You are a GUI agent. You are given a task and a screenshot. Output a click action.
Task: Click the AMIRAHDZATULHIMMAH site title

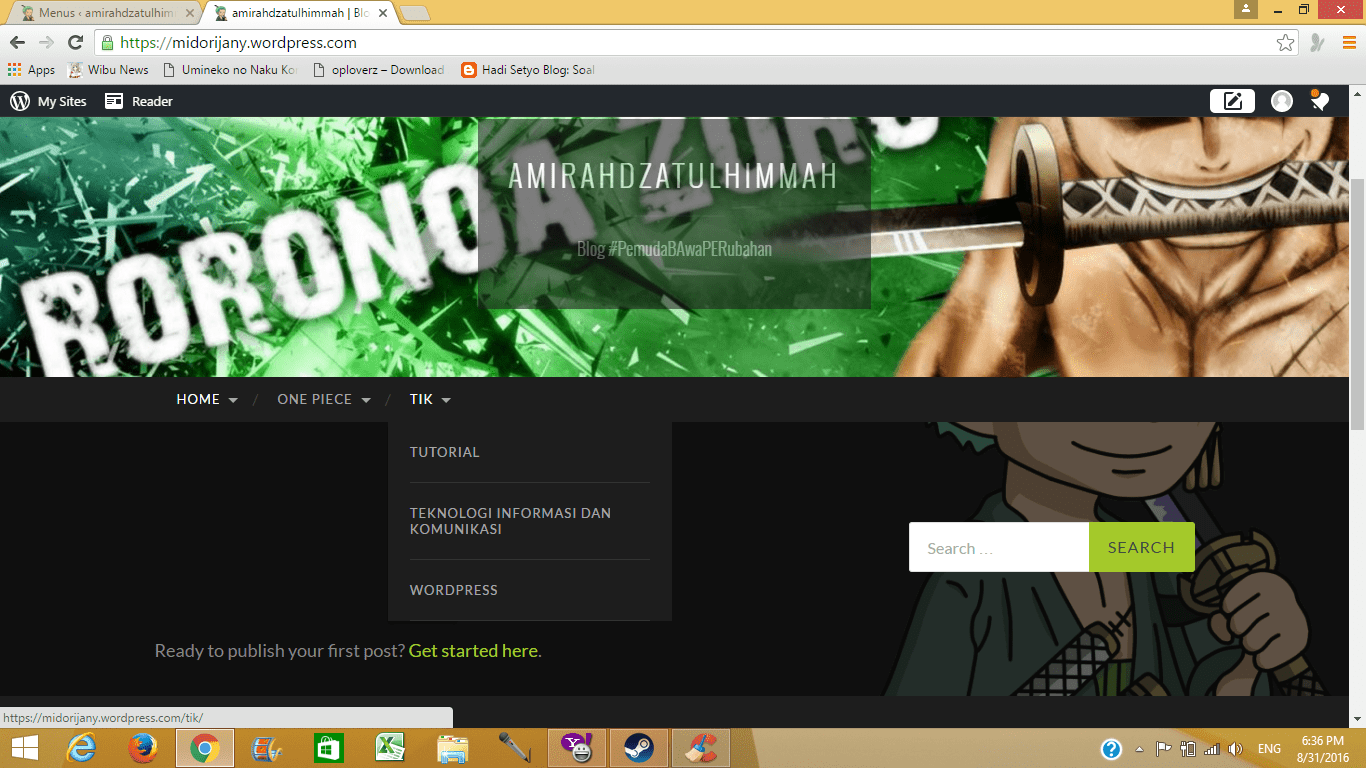[673, 176]
